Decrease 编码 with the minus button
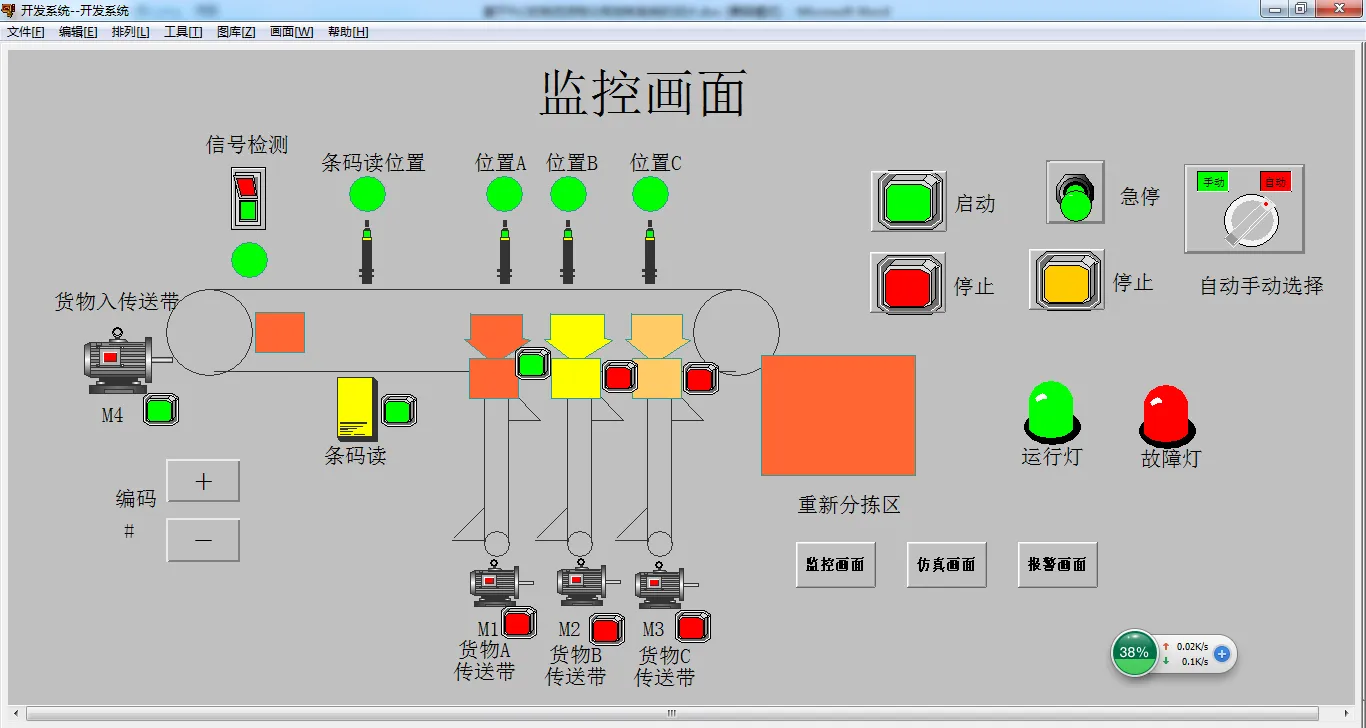This screenshot has height=728, width=1366. (203, 540)
